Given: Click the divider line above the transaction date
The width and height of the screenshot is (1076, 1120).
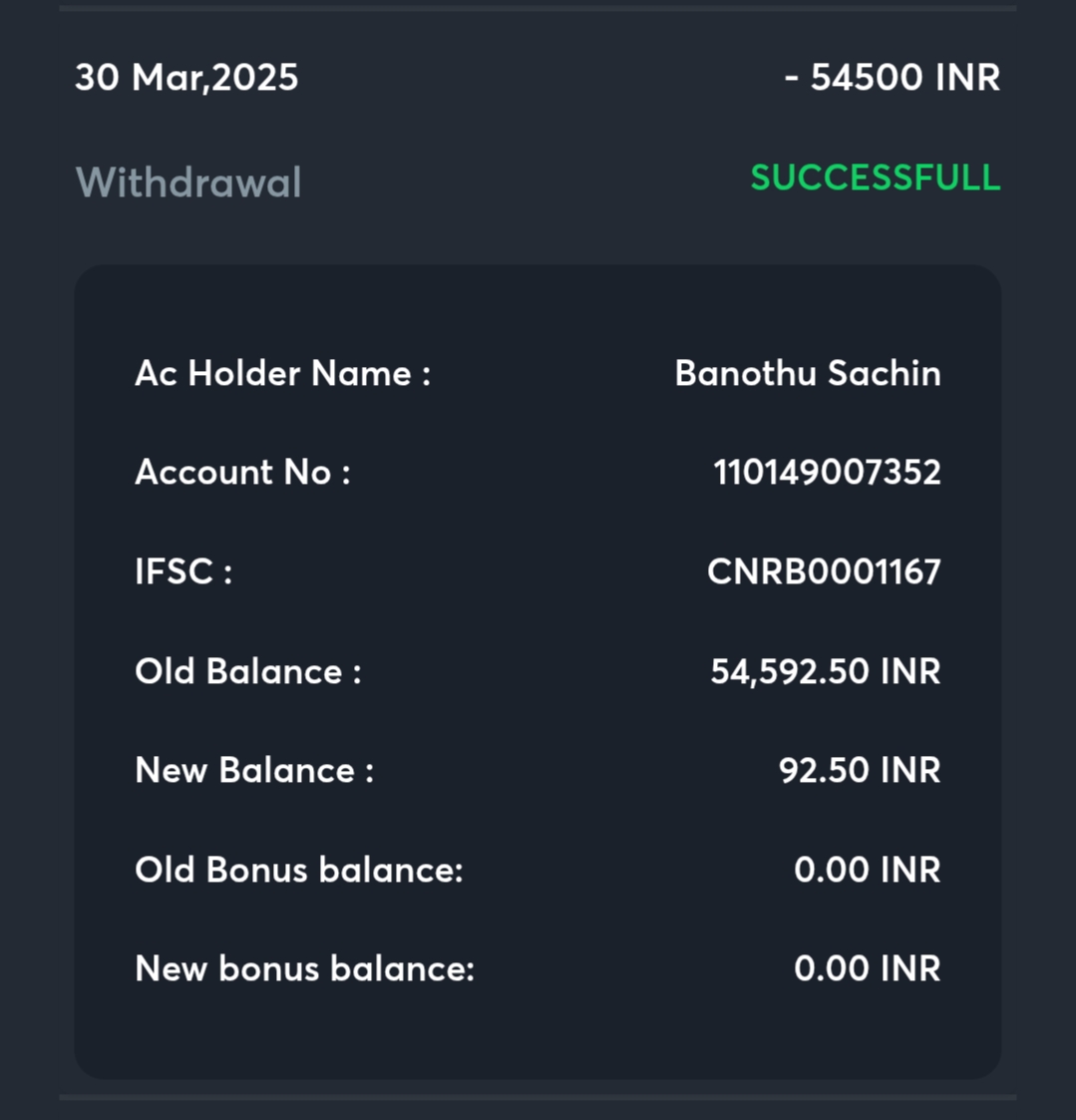Looking at the screenshot, I should pyautogui.click(x=538, y=7).
